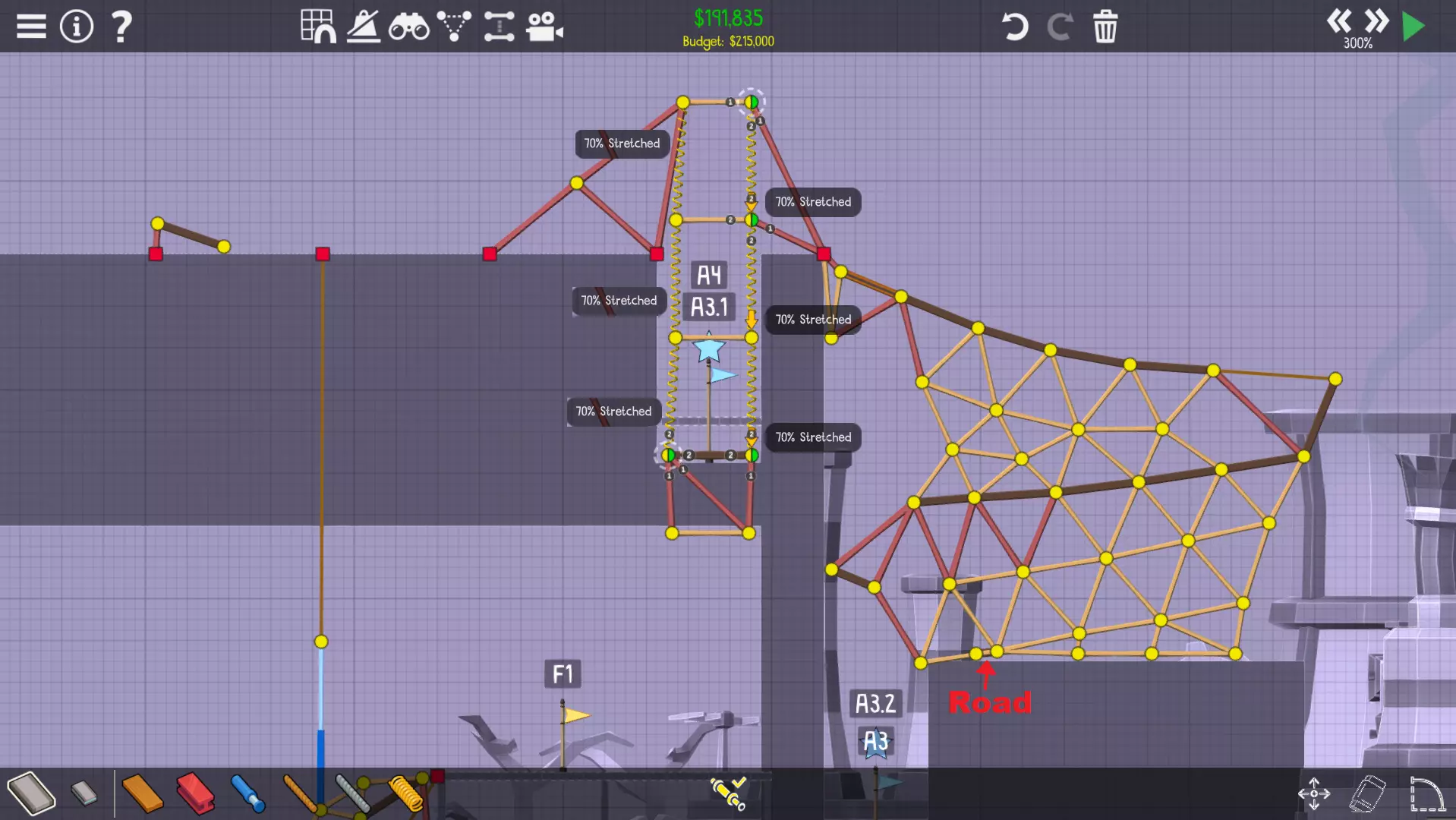Screen dimensions: 1456x820
Task: Select the blue hydraulics material
Action: pos(247,793)
